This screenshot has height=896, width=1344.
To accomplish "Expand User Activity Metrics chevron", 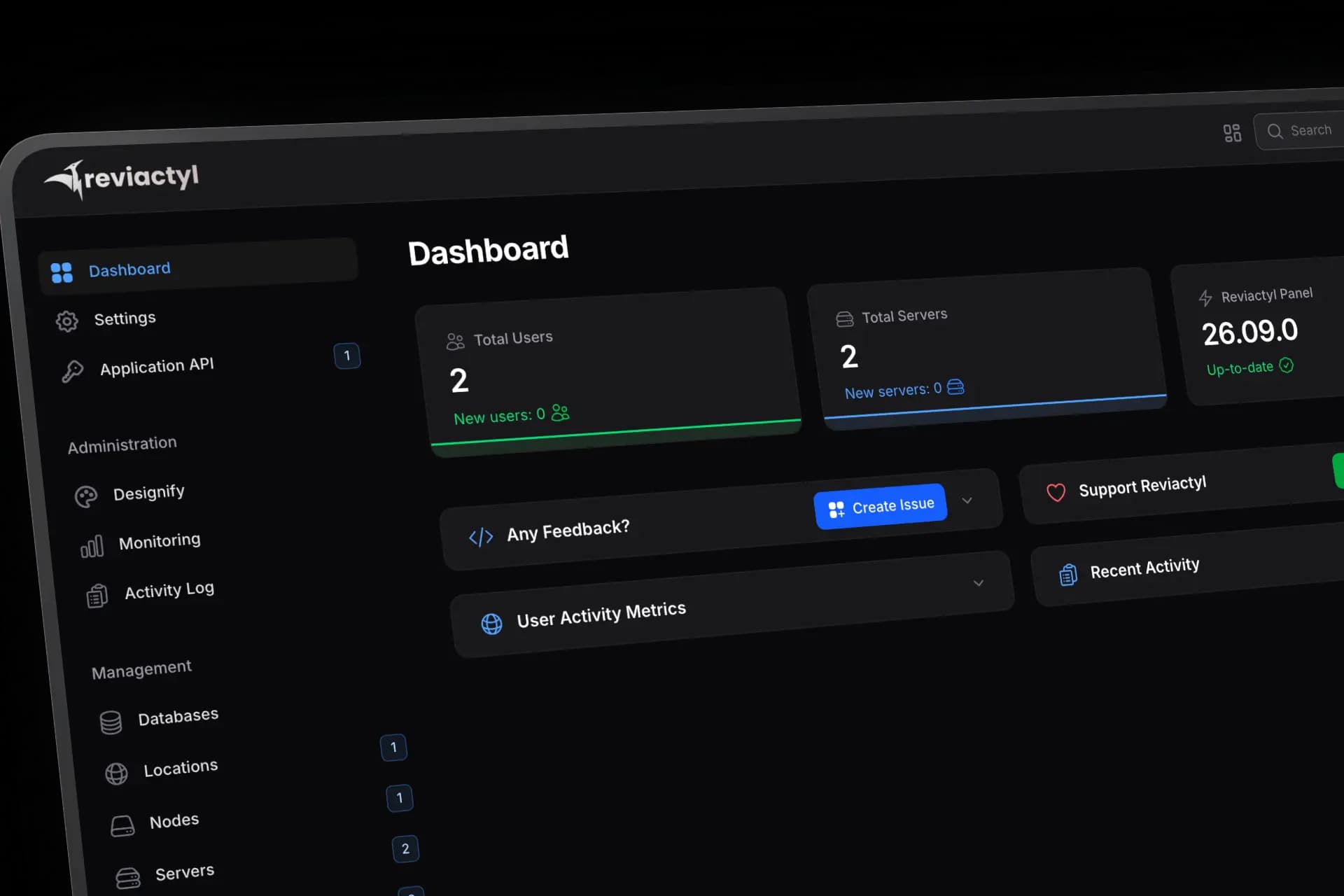I will [979, 582].
